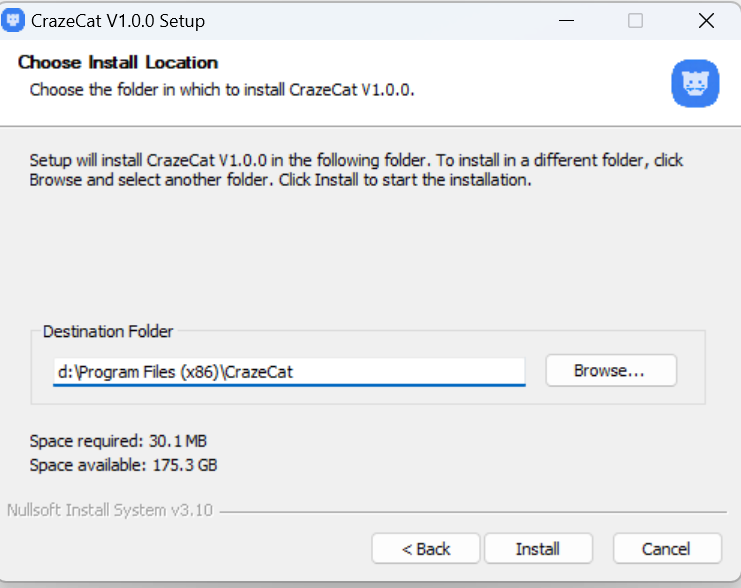Click the greyed-out maximize window button
The height and width of the screenshot is (588, 741).
[635, 21]
